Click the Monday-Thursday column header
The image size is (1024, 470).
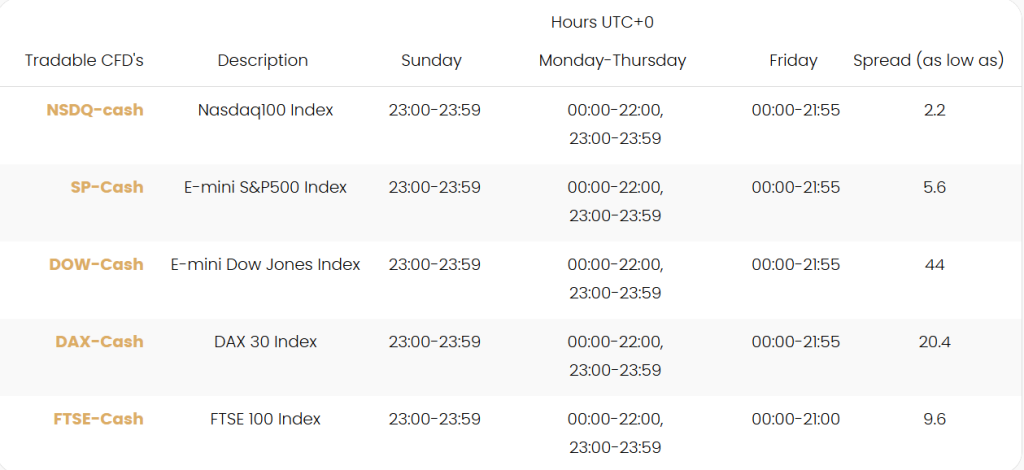[x=612, y=60]
